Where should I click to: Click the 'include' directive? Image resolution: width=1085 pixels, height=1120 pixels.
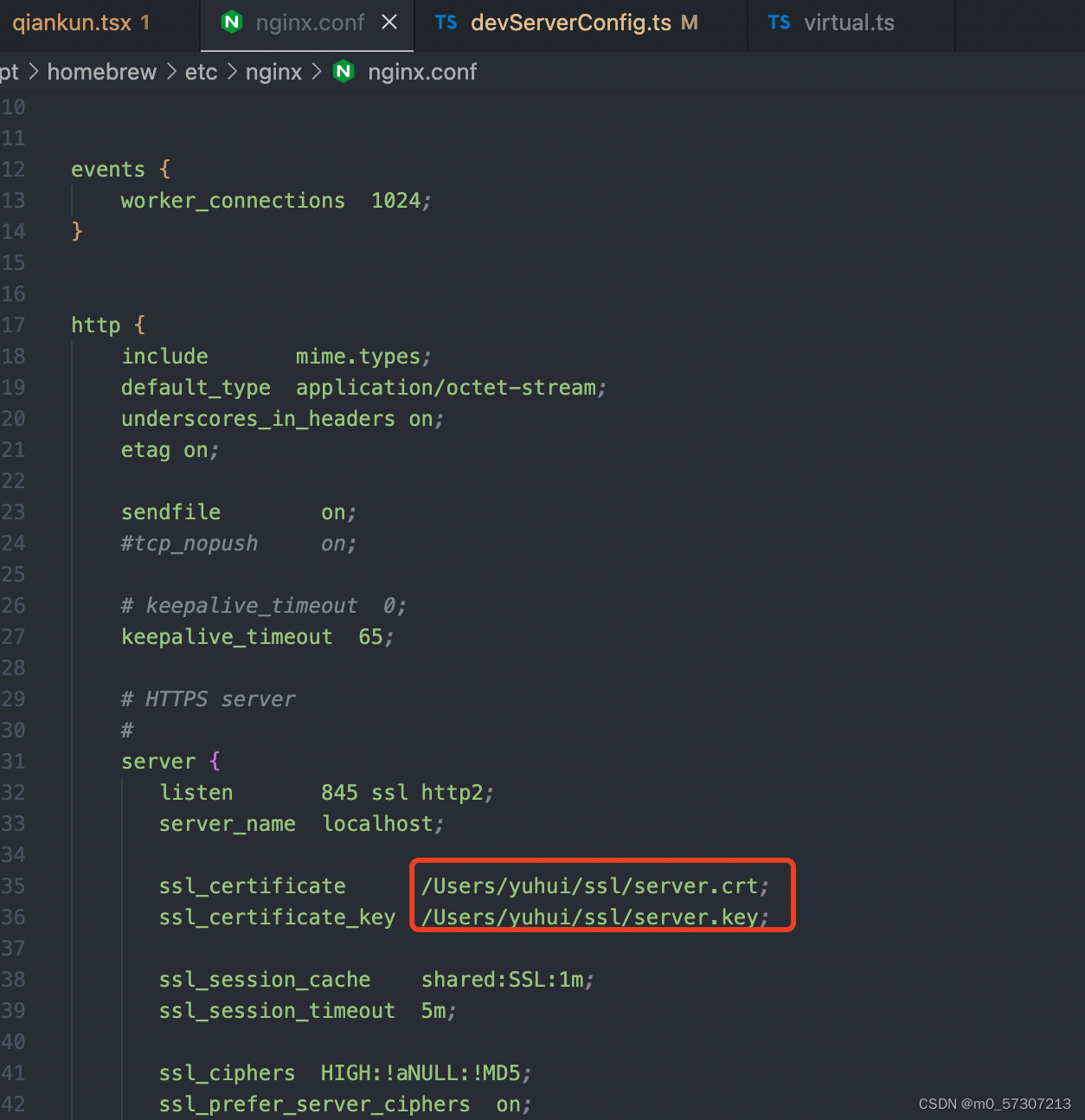click(164, 357)
